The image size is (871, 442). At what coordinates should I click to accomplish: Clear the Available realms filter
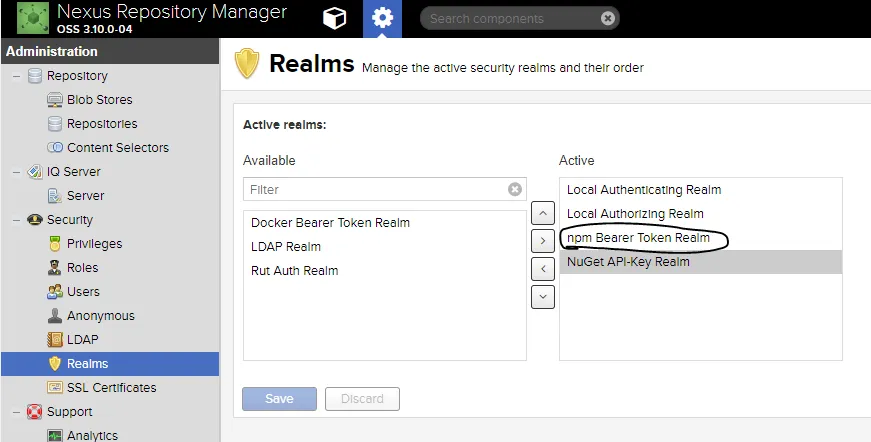pos(515,189)
